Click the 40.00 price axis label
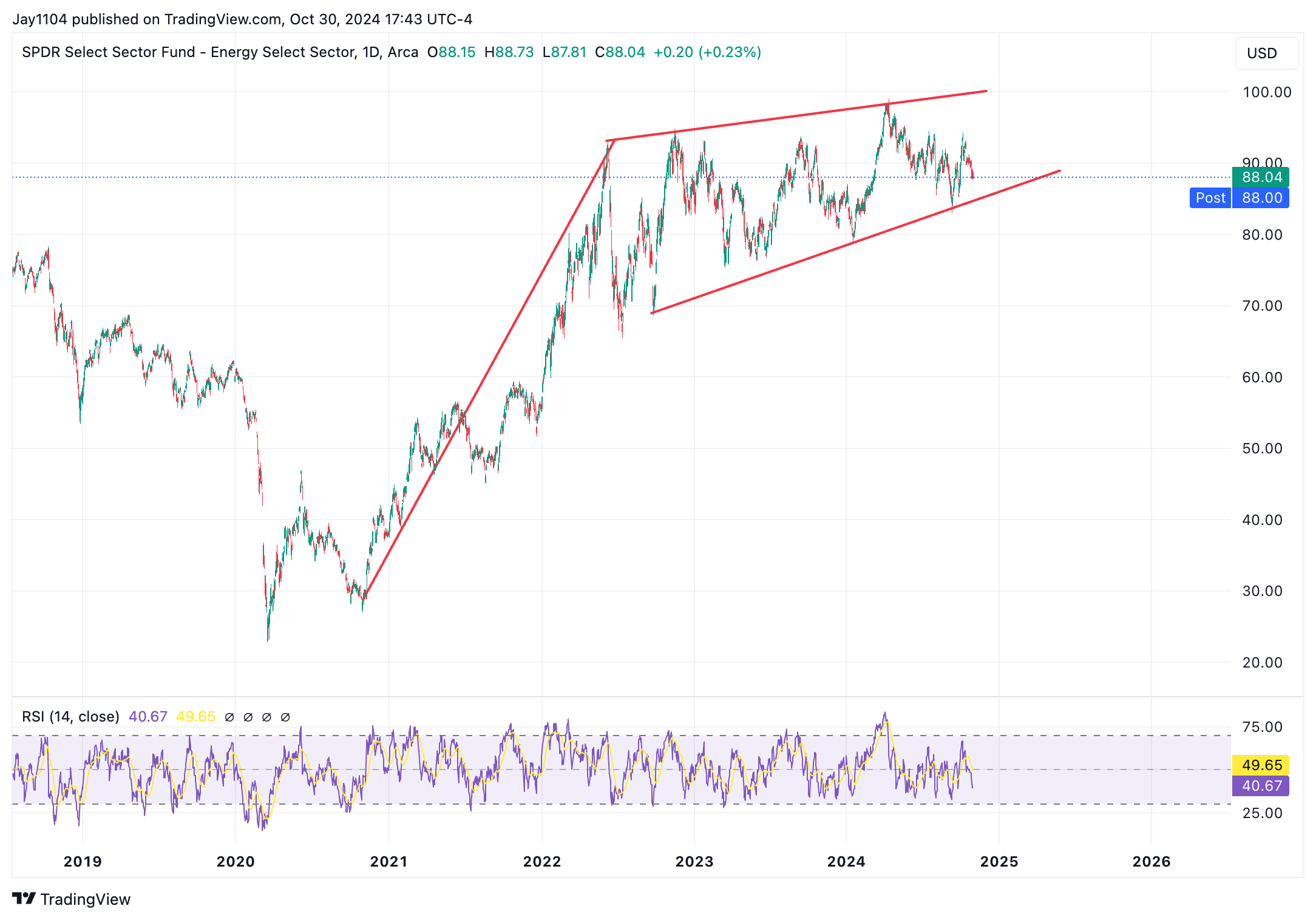 tap(1262, 520)
